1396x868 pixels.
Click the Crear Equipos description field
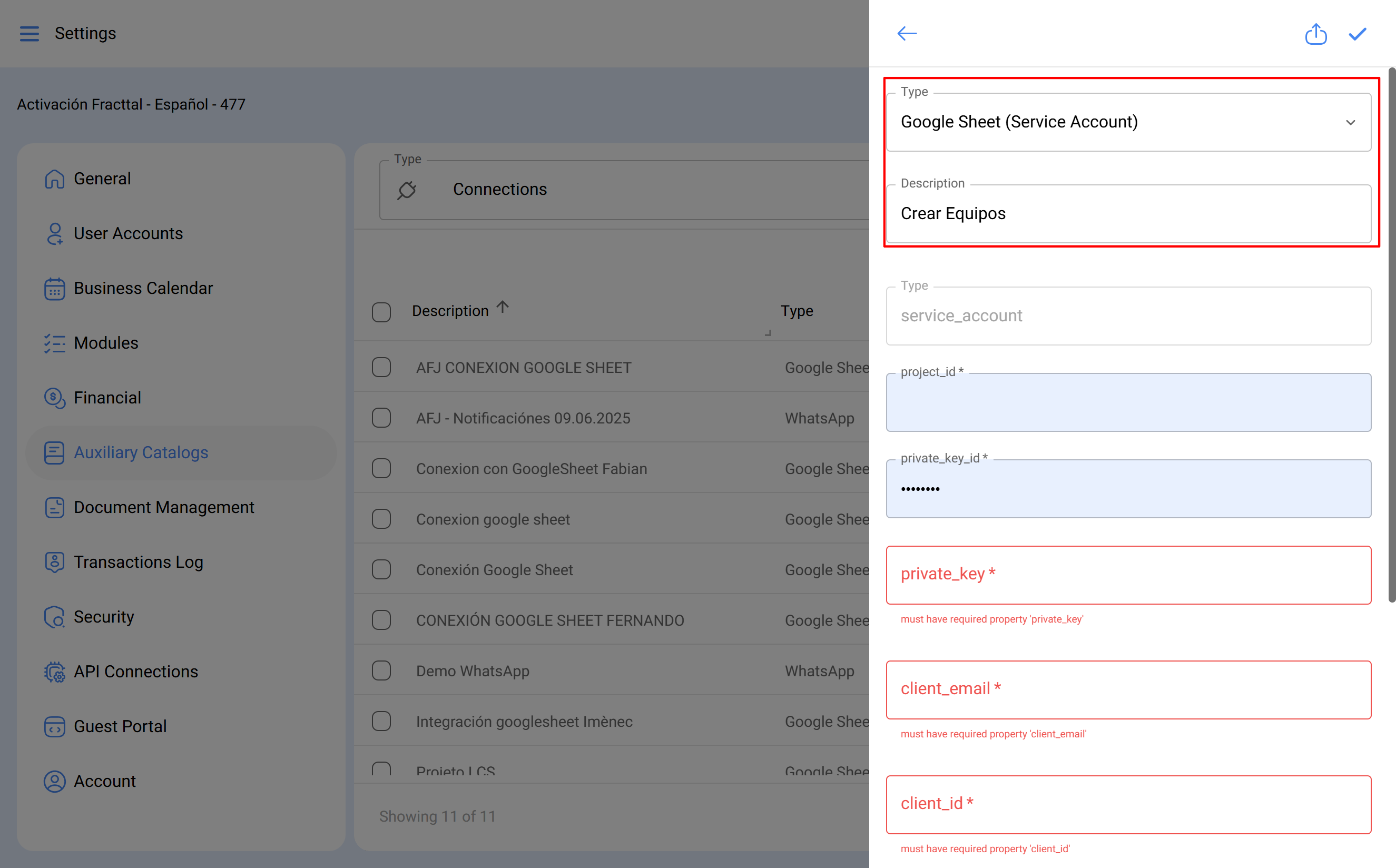tap(1128, 213)
